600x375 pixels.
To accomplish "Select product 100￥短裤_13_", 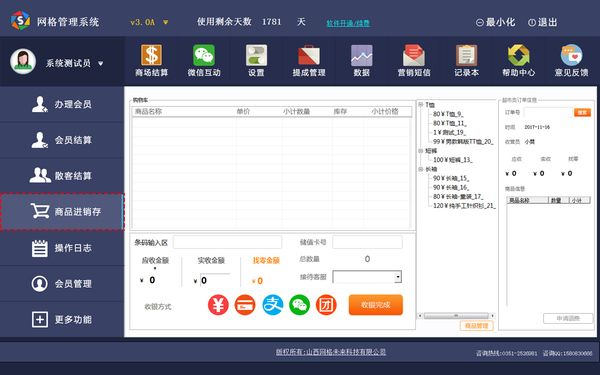I will [453, 160].
